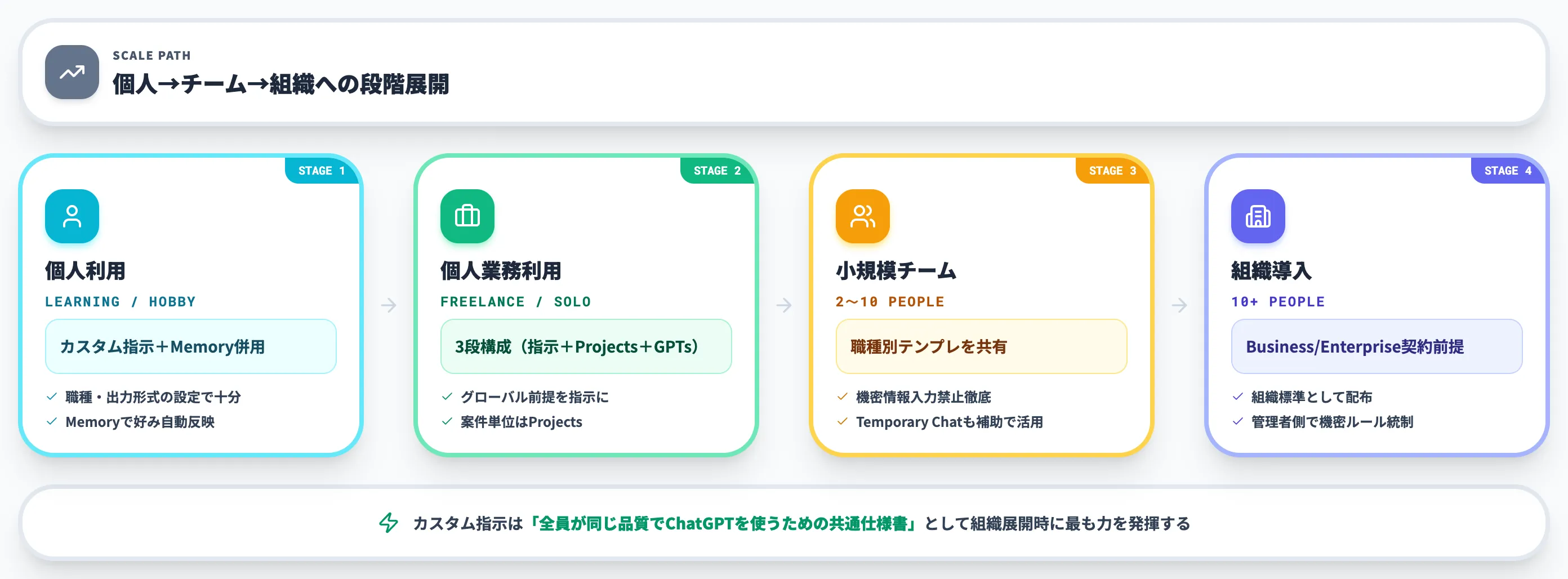Click the SCALE PATH header label
The image size is (1568, 579).
pos(152,55)
